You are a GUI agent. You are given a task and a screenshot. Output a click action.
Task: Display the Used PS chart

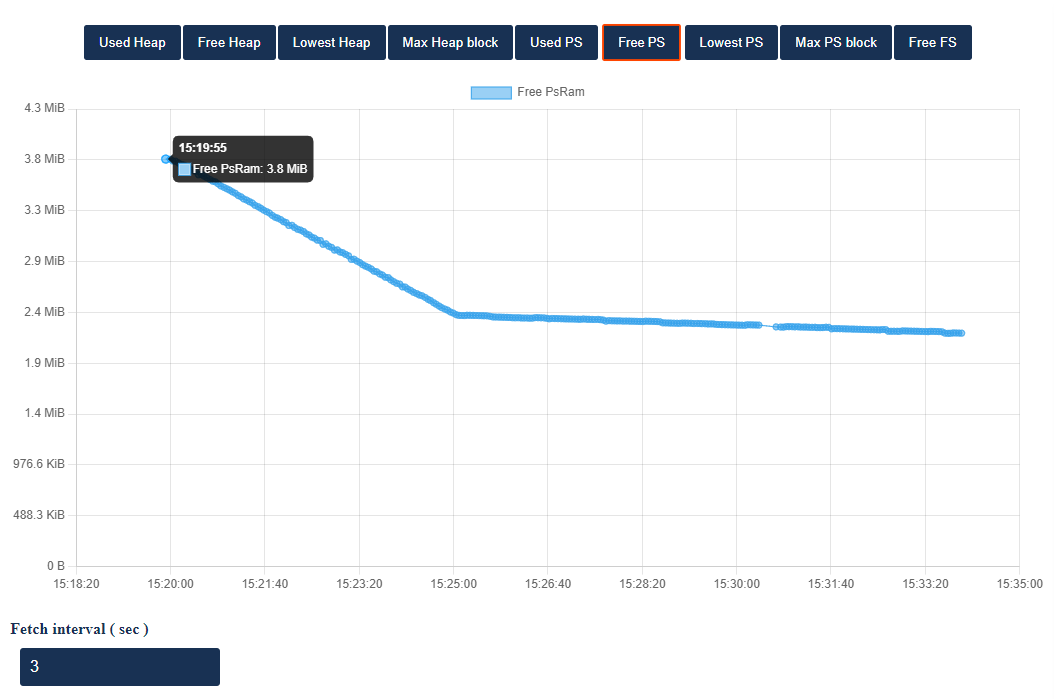[x=557, y=42]
